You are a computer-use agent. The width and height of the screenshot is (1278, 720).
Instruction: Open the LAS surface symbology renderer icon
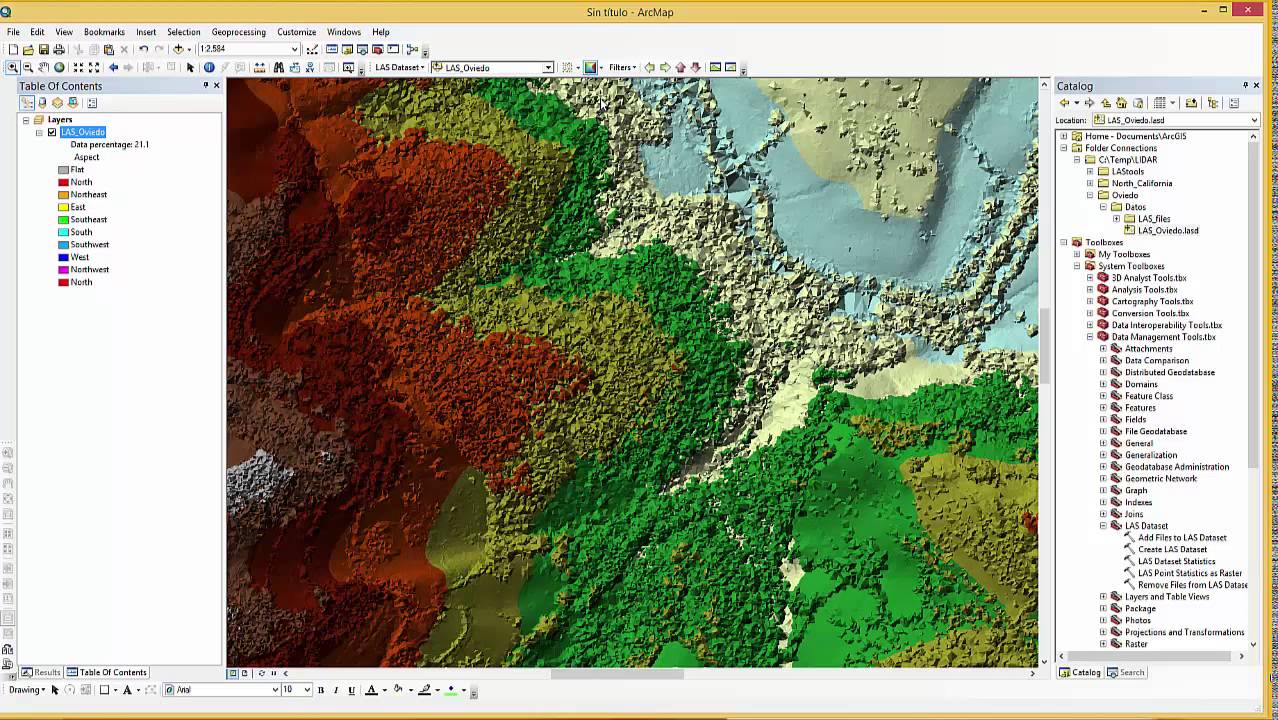[x=590, y=67]
